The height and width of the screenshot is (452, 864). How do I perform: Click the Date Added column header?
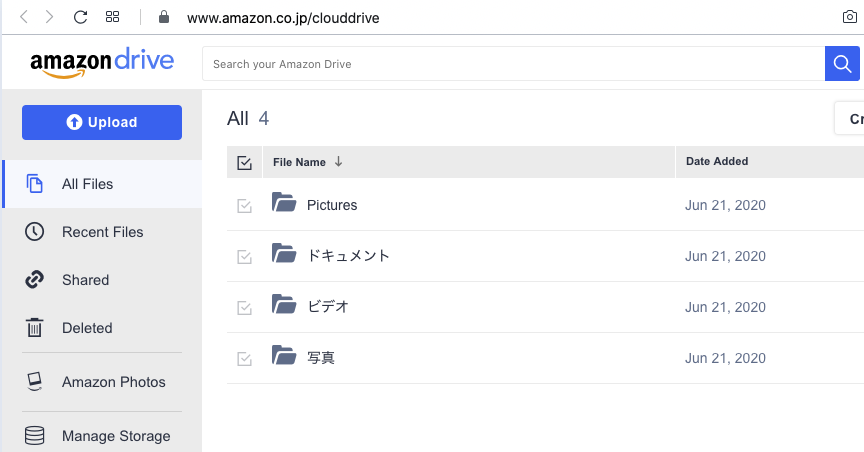pos(717,161)
